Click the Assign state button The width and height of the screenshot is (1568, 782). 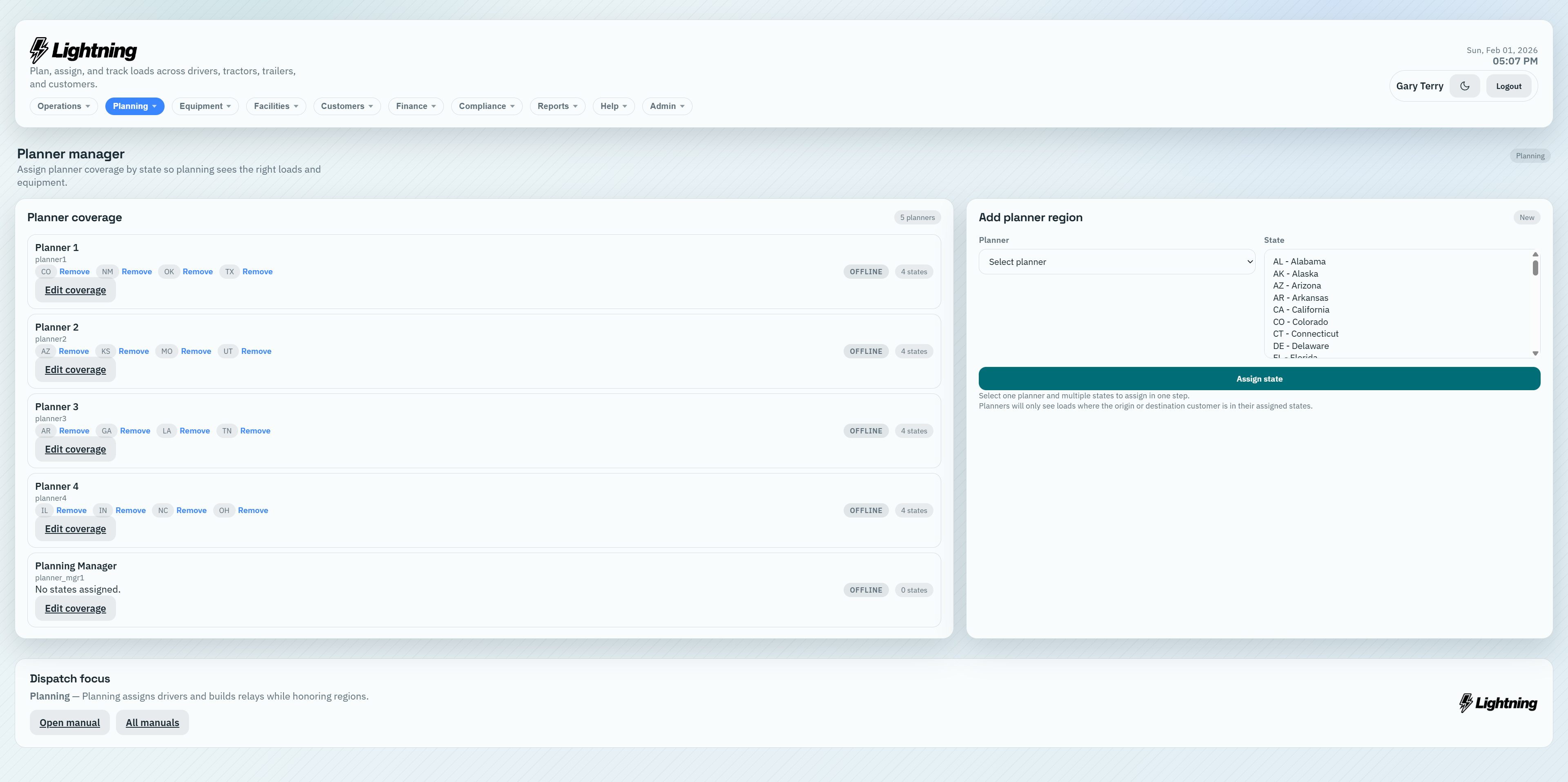[x=1259, y=378]
